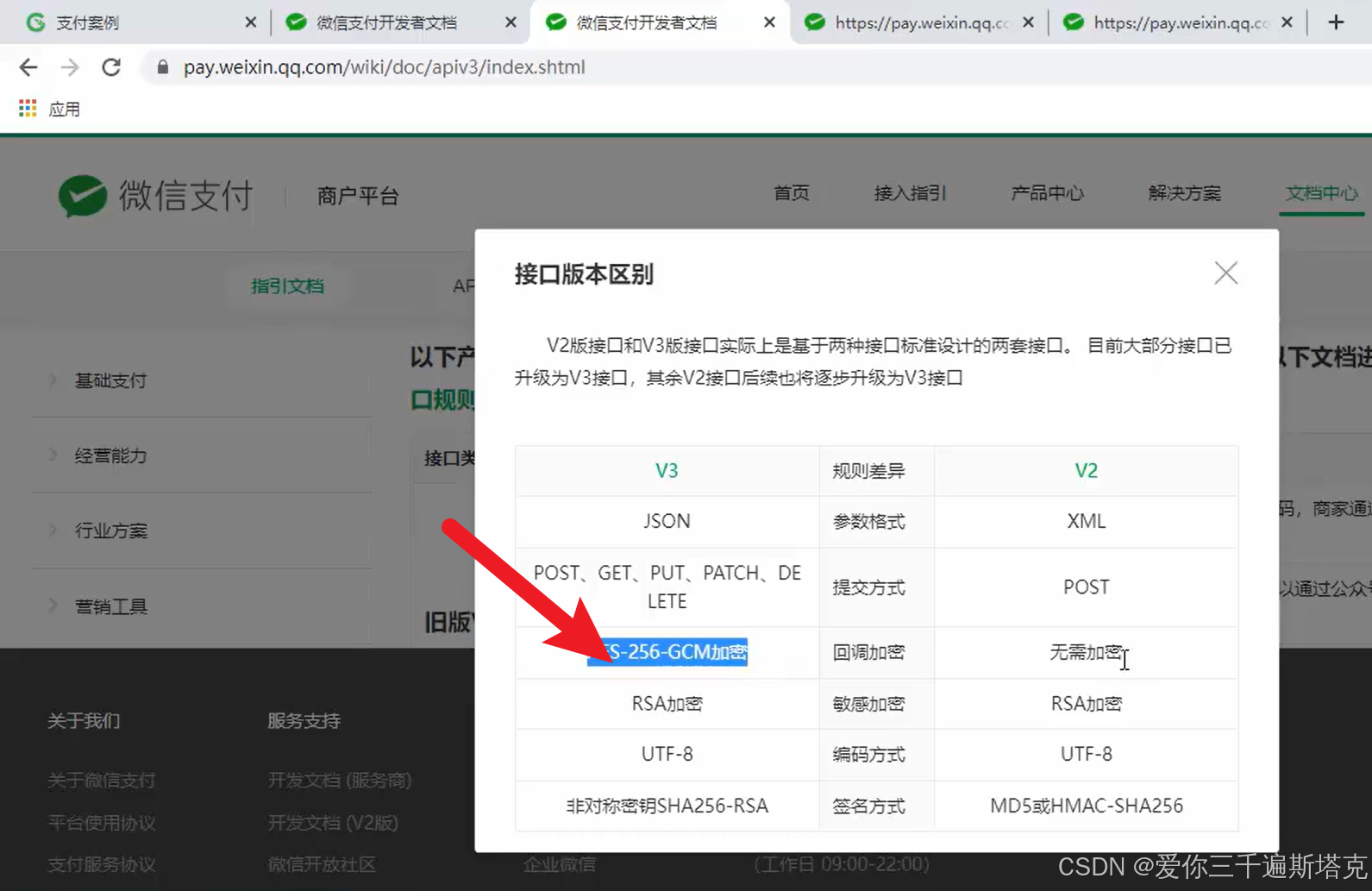Expand the 经营能力 sidebar chevron
This screenshot has height=891, width=1372.
[x=53, y=455]
